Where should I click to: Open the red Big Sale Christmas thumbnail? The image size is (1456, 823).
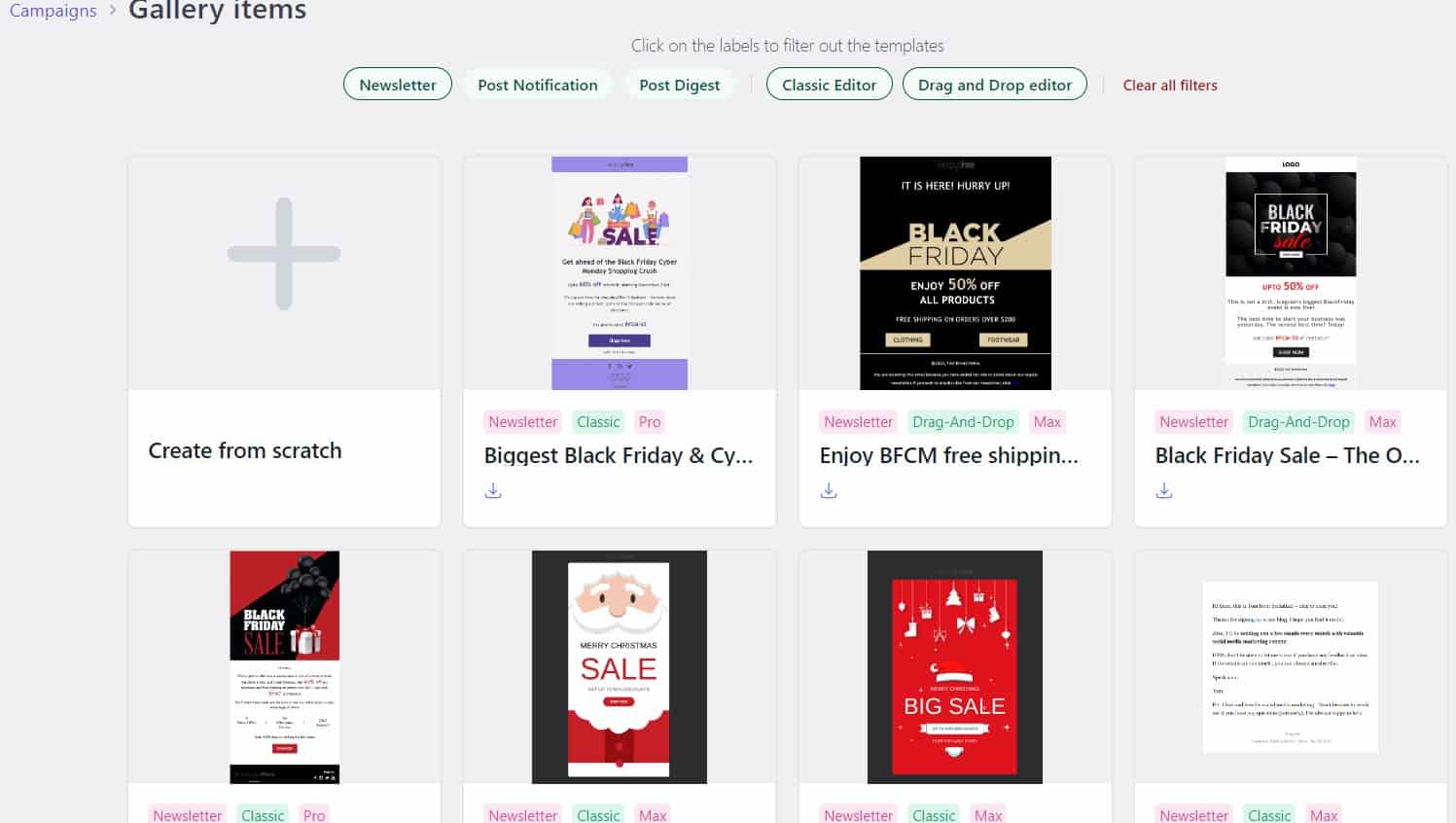955,667
